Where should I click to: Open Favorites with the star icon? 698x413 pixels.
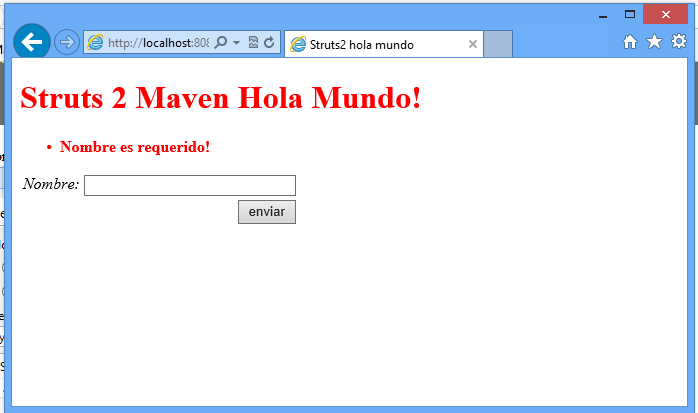654,41
